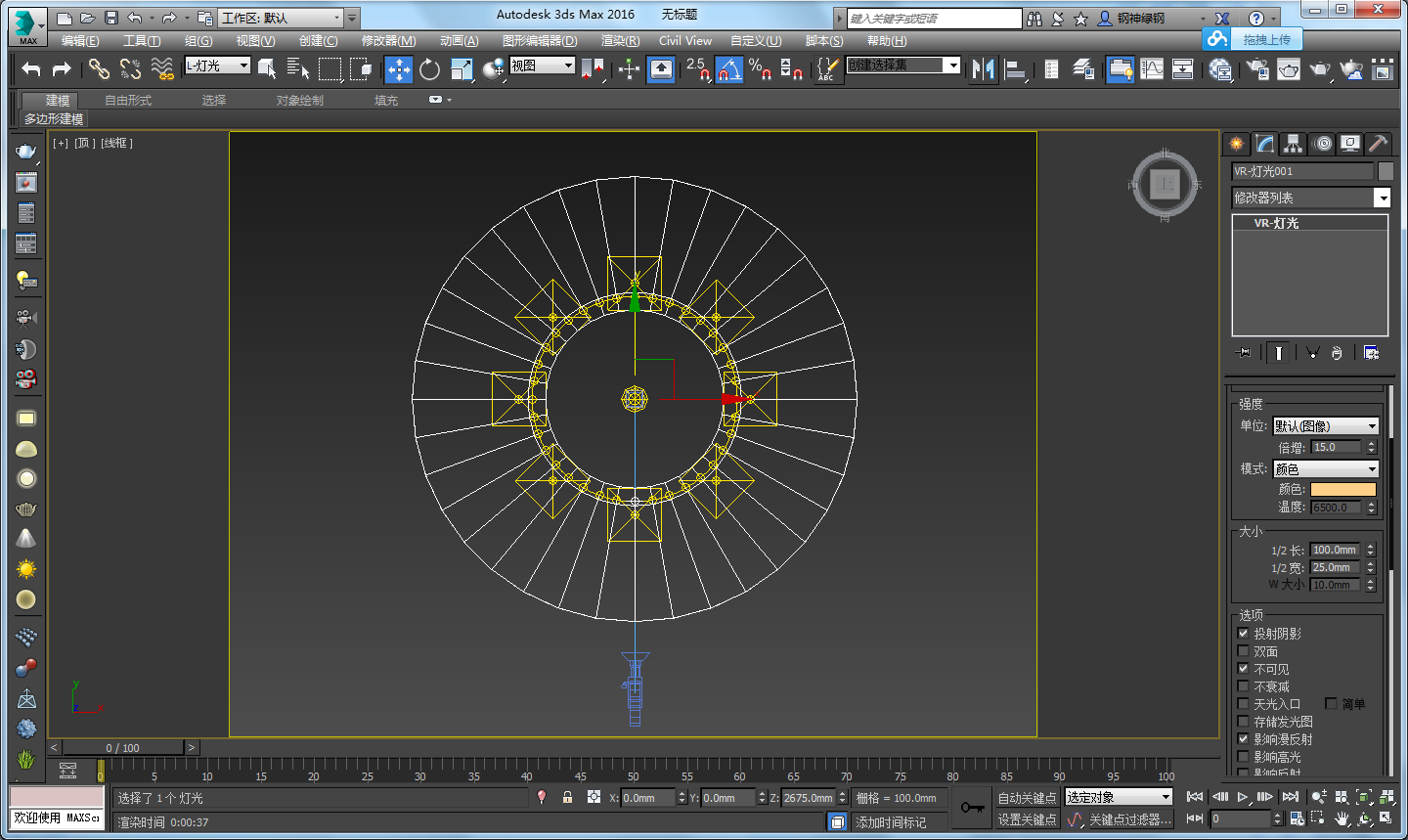Switch to the 自由形式 ribbon tab
The height and width of the screenshot is (840, 1408).
(x=128, y=101)
